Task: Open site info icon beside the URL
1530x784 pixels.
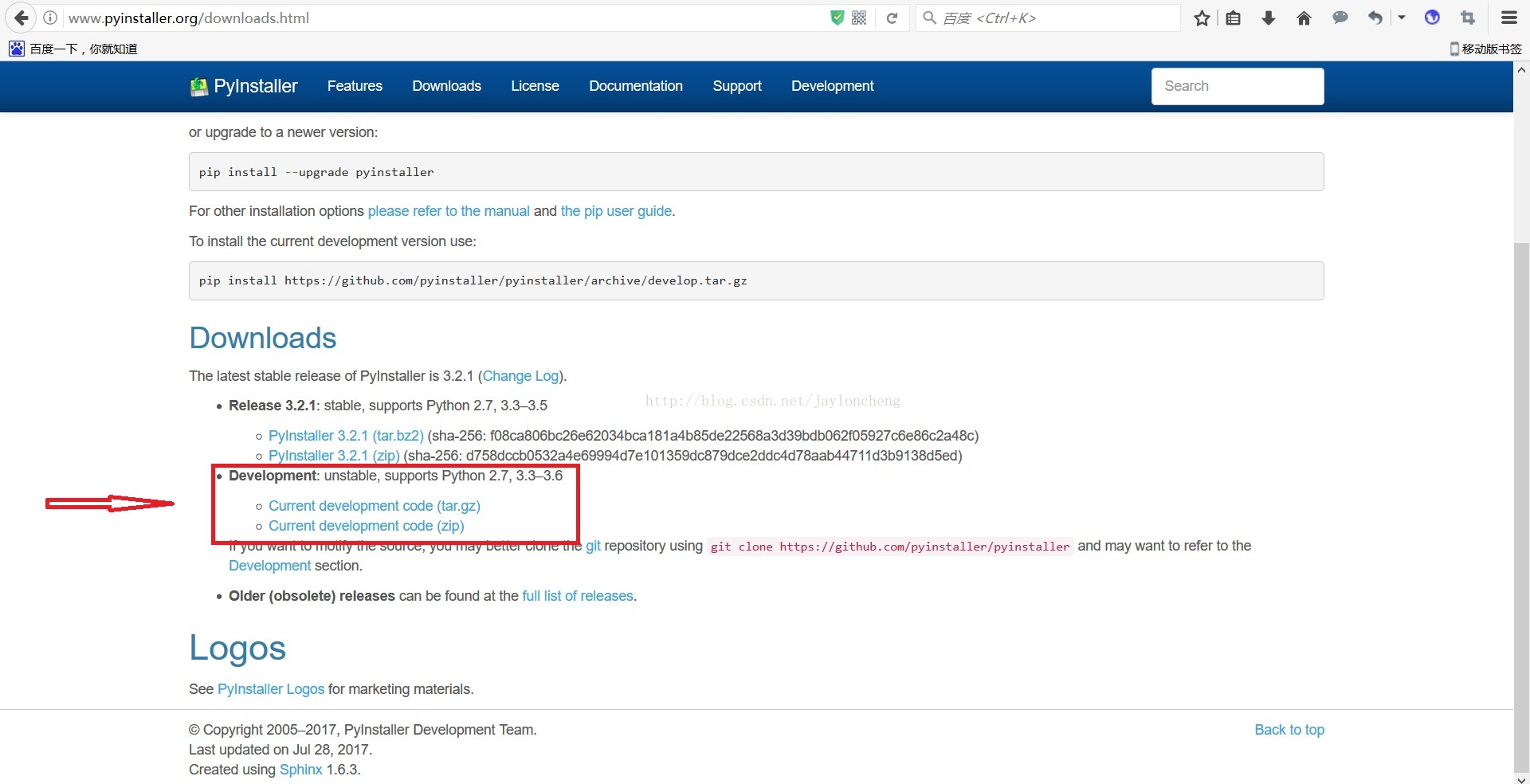Action: [x=50, y=18]
